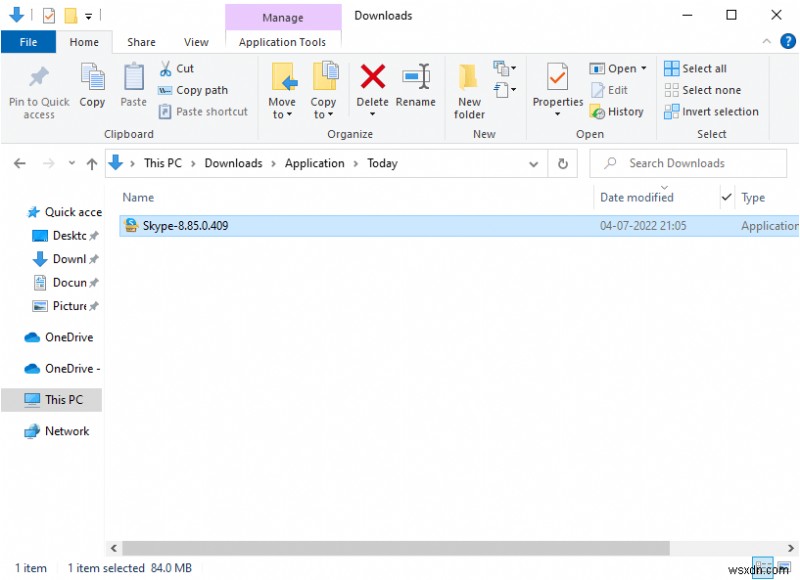
Task: Click Application in breadcrumb path
Action: tap(314, 163)
